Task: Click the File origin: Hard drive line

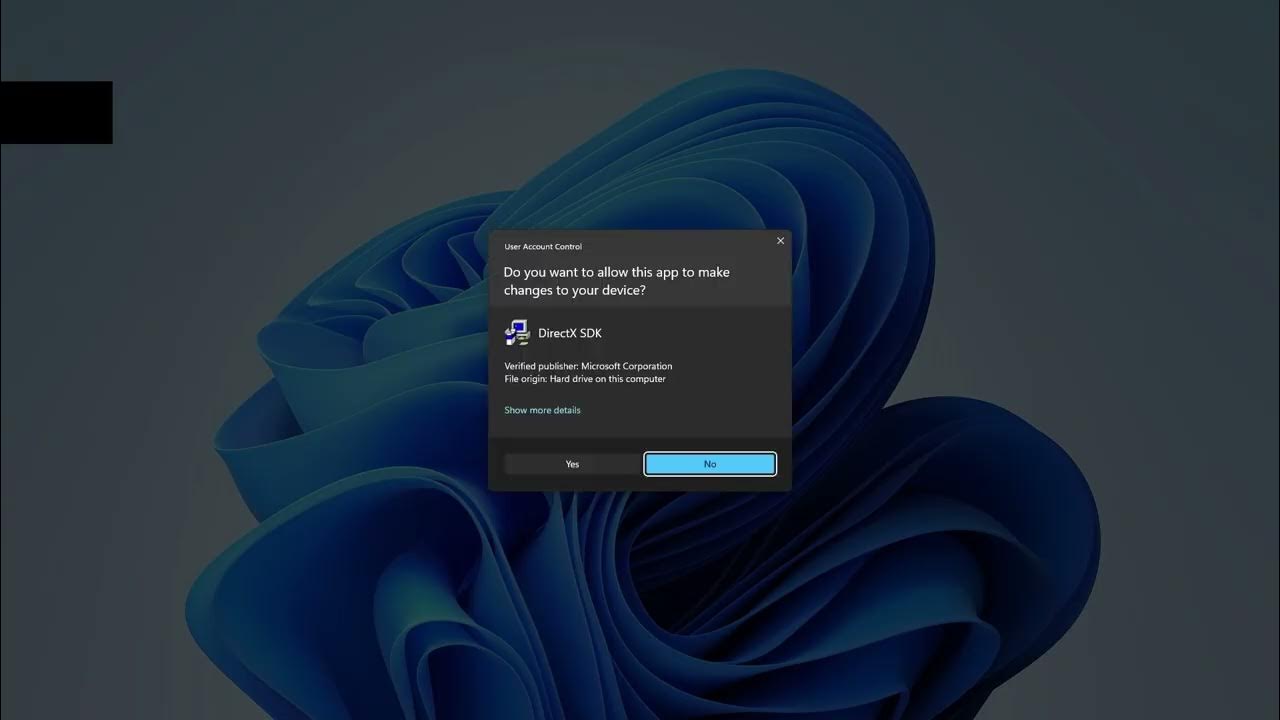Action: 585,379
